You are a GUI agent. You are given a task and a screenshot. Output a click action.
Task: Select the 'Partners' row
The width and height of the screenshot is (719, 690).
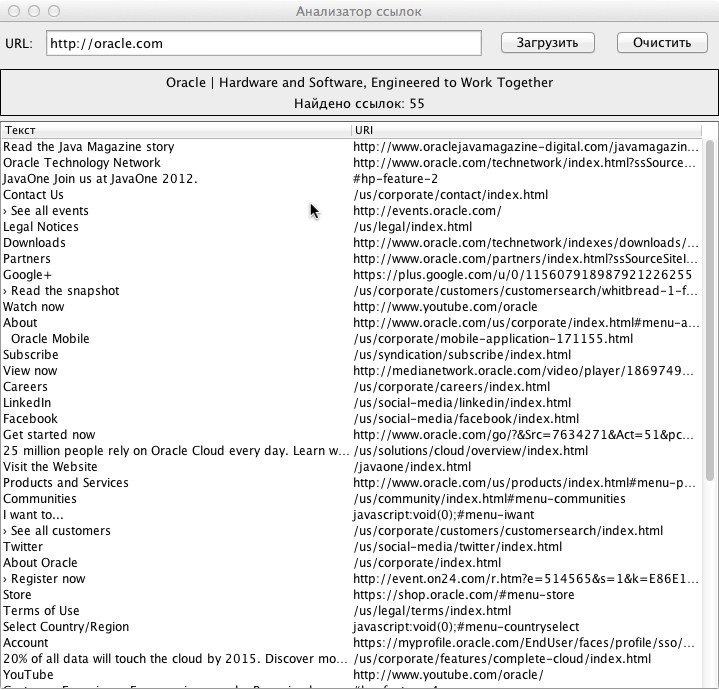[352, 259]
